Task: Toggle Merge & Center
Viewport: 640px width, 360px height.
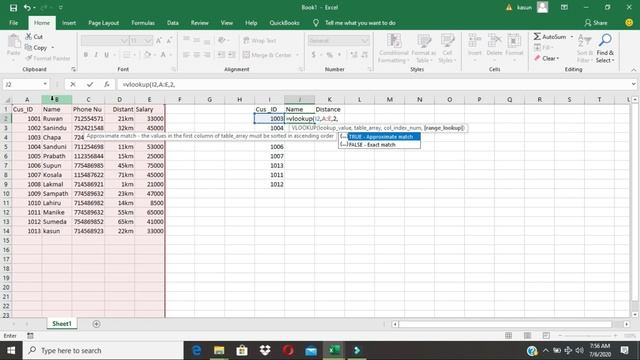Action: (267, 55)
